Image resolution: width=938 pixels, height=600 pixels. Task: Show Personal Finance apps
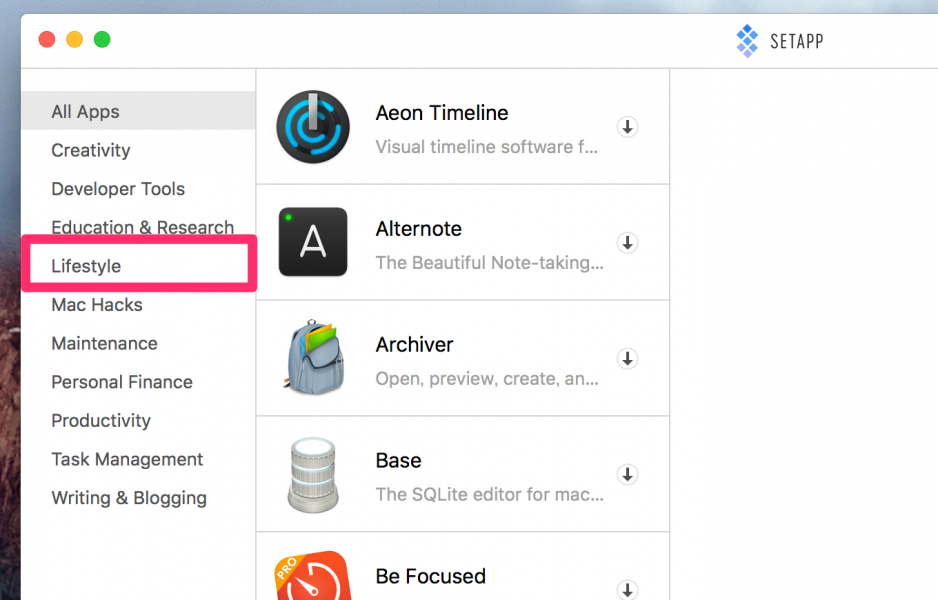[x=122, y=382]
